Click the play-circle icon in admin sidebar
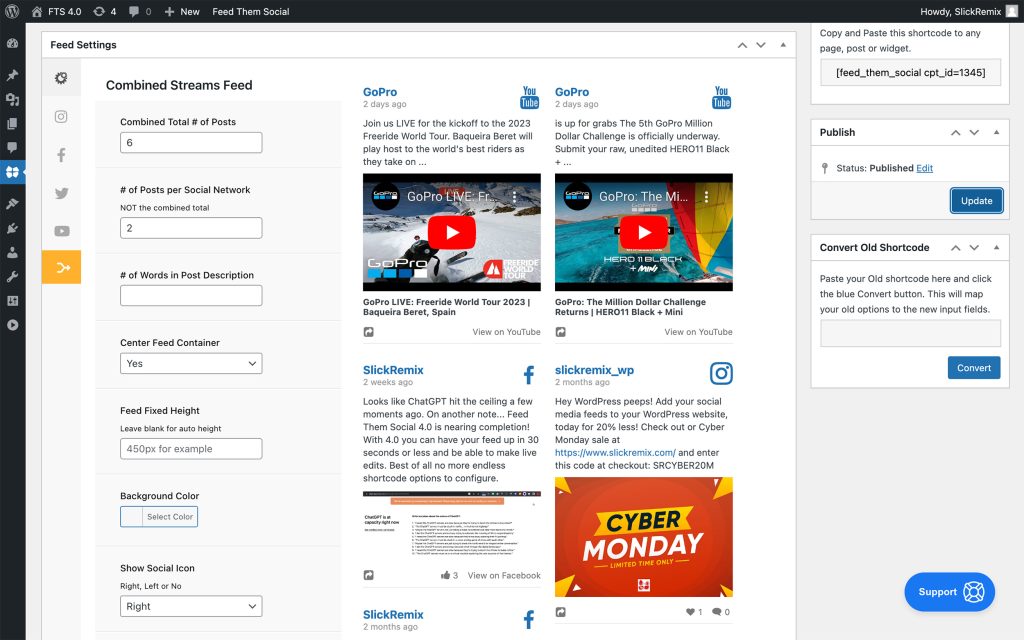The width and height of the screenshot is (1024, 640). point(12,325)
